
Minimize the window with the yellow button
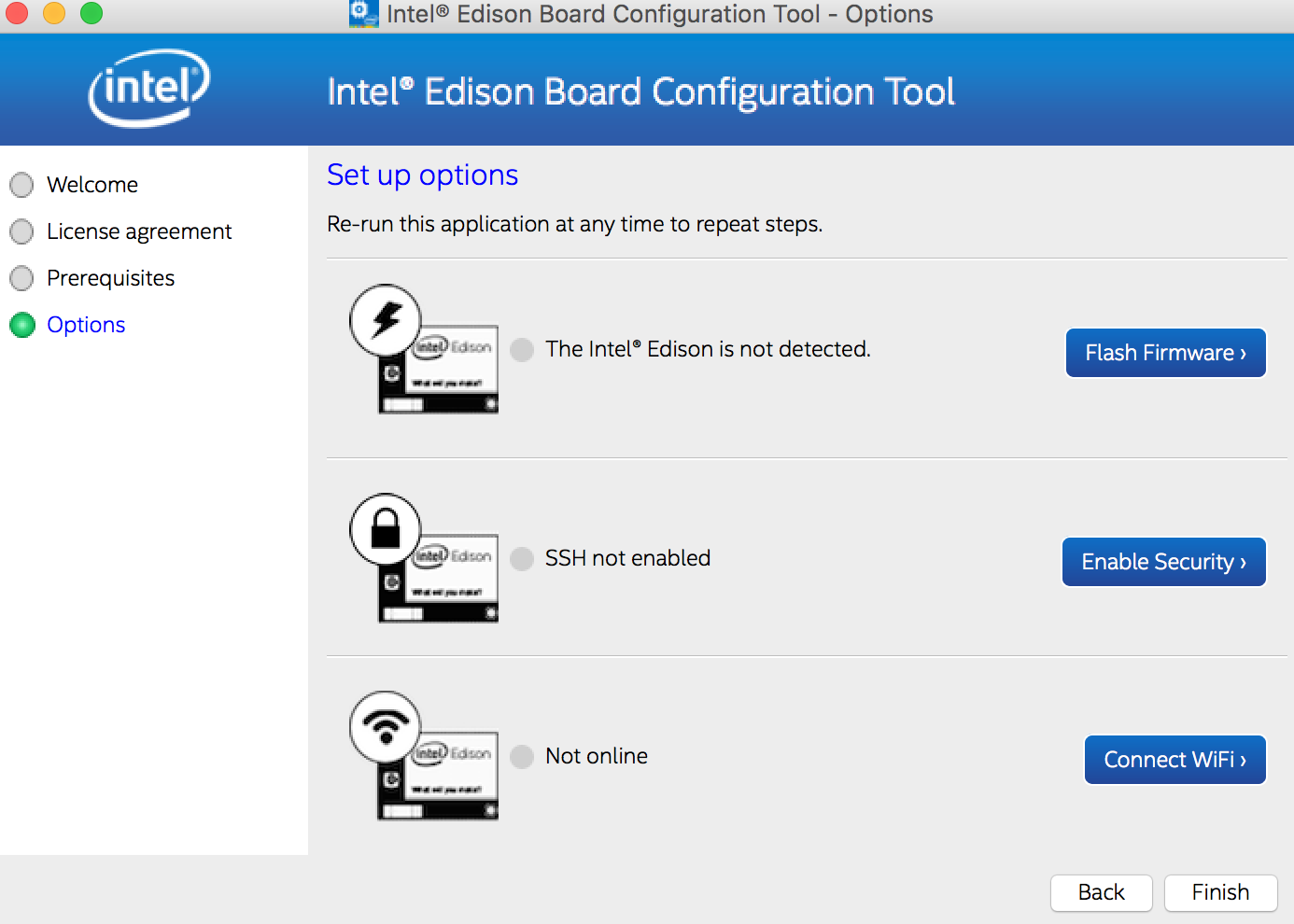click(x=54, y=13)
